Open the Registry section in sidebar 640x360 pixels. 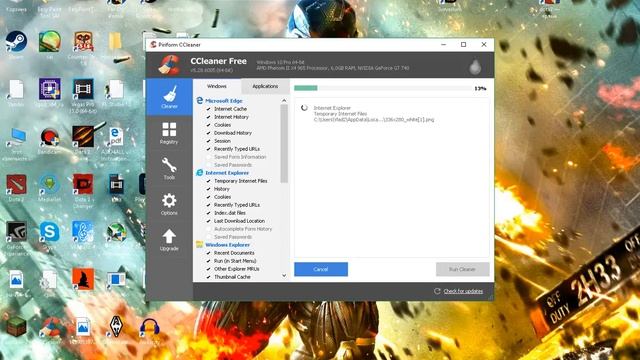pos(169,133)
